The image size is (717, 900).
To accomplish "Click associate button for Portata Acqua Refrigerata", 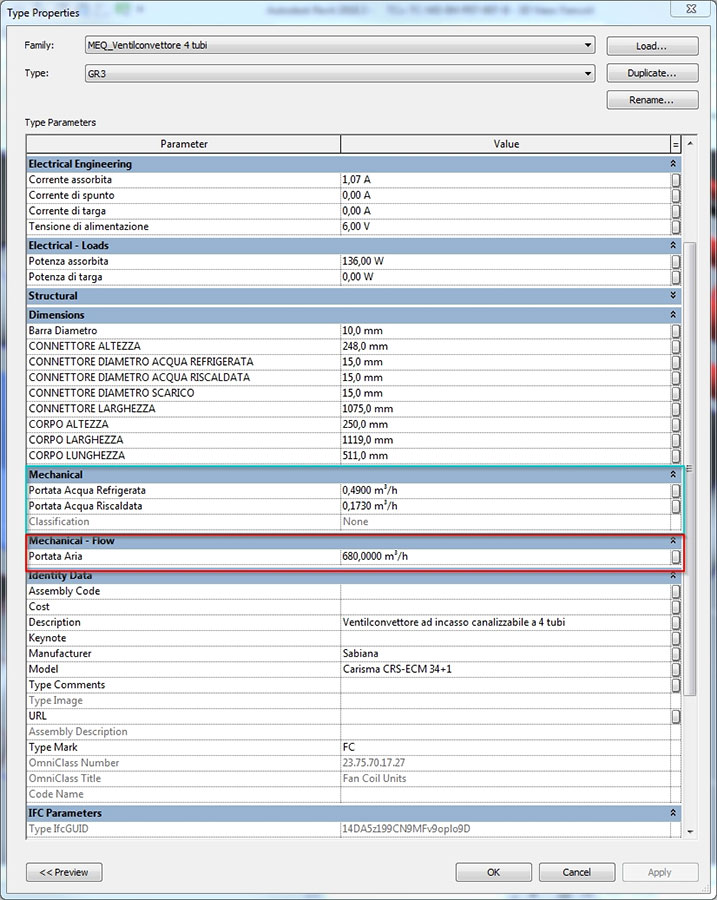I will (676, 491).
